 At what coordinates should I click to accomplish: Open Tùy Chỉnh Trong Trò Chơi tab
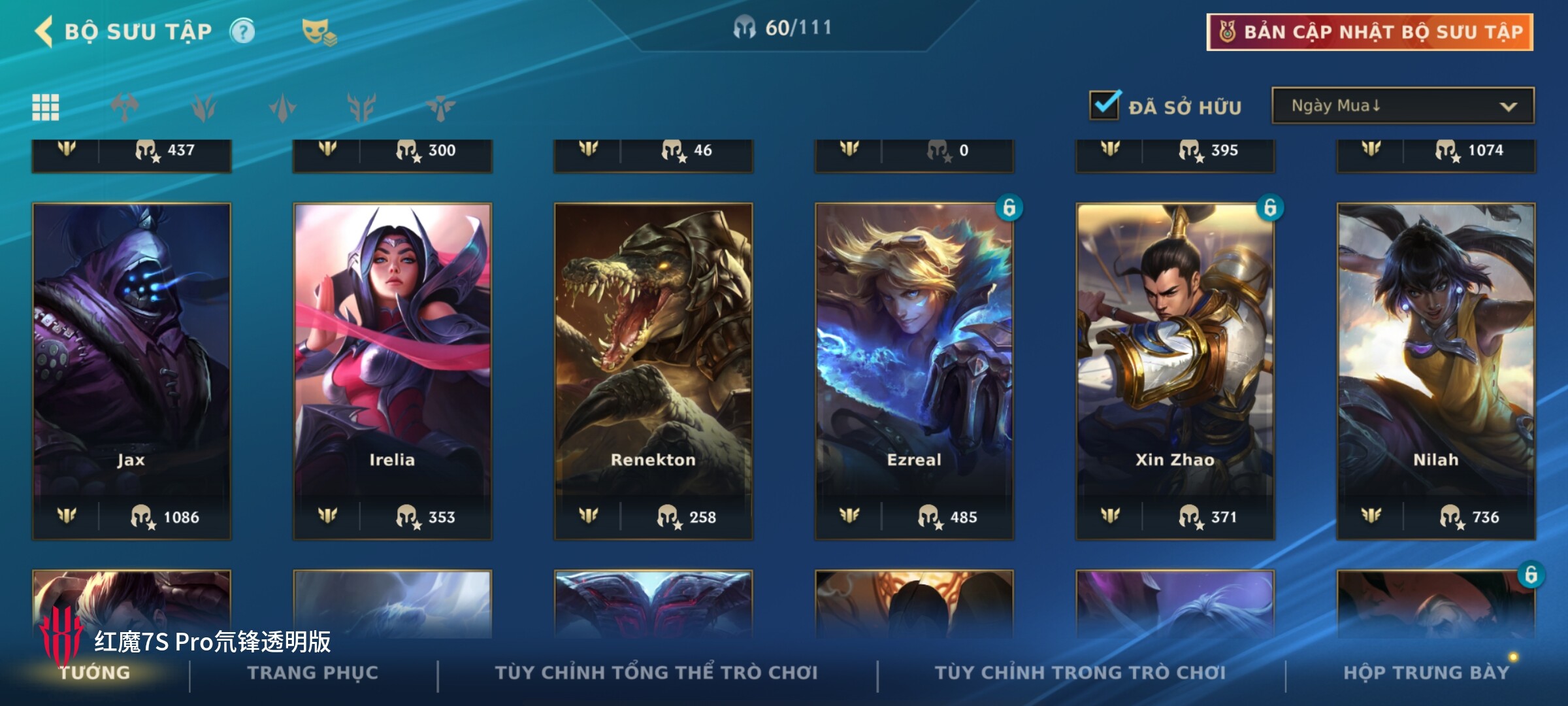[1080, 673]
